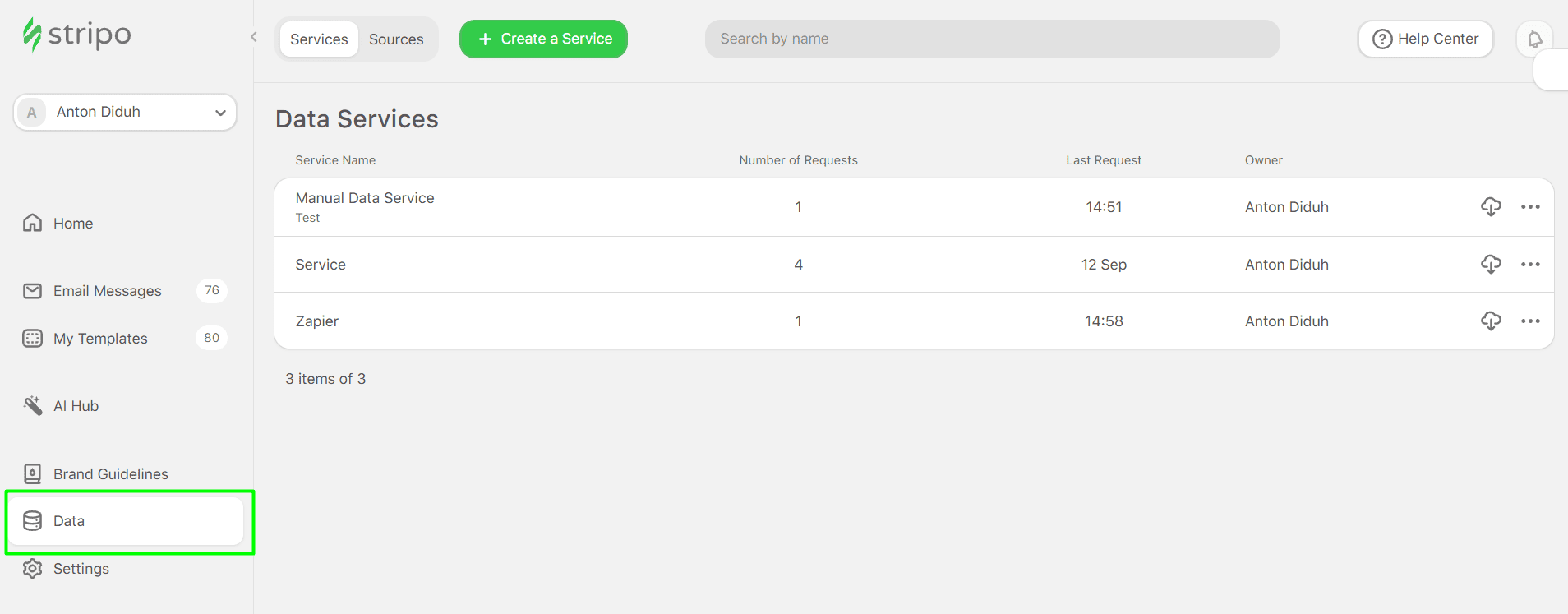The width and height of the screenshot is (1568, 614).
Task: Open Email Messages in the sidebar
Action: tap(107, 291)
